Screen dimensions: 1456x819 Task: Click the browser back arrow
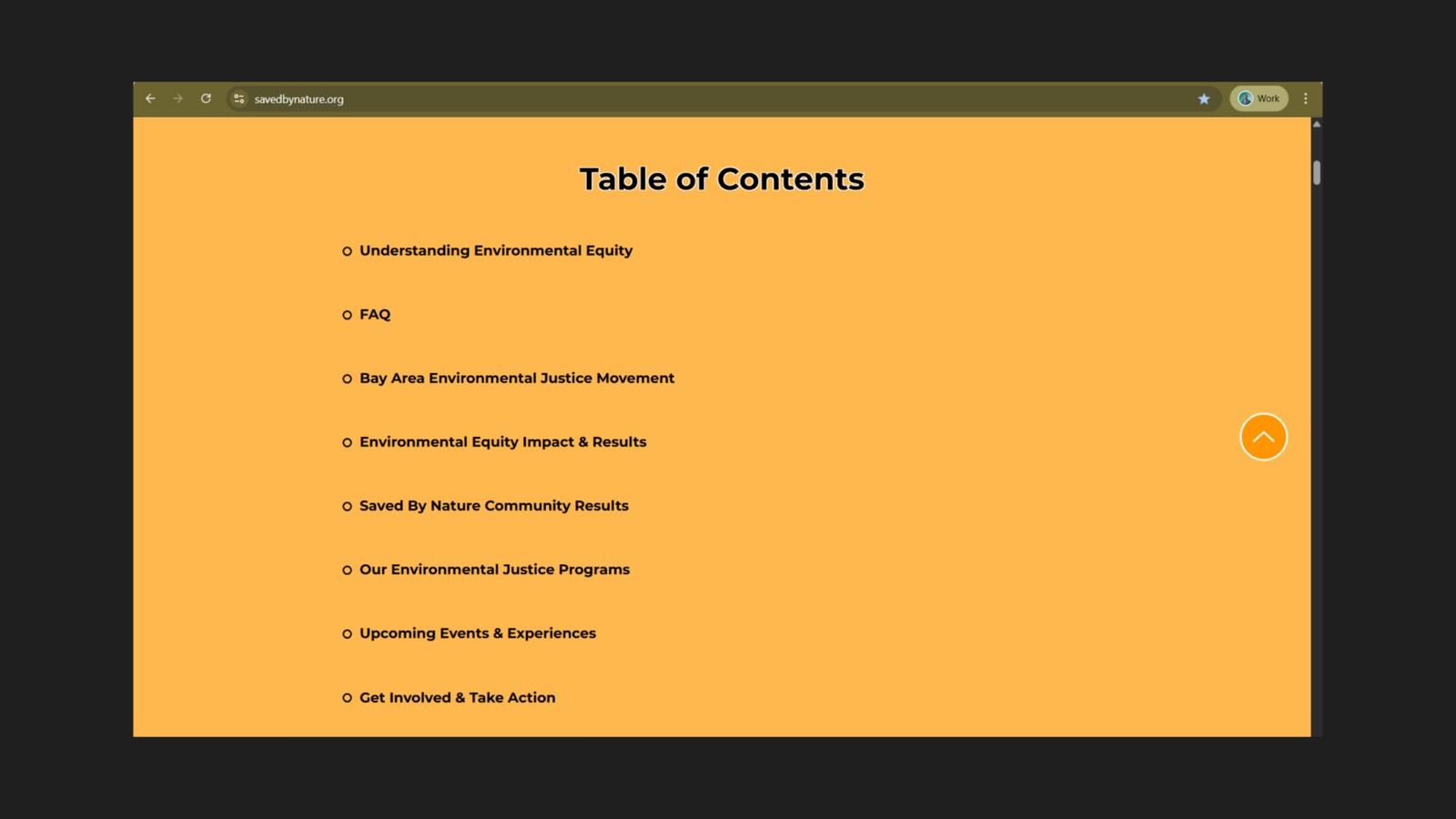pyautogui.click(x=150, y=98)
